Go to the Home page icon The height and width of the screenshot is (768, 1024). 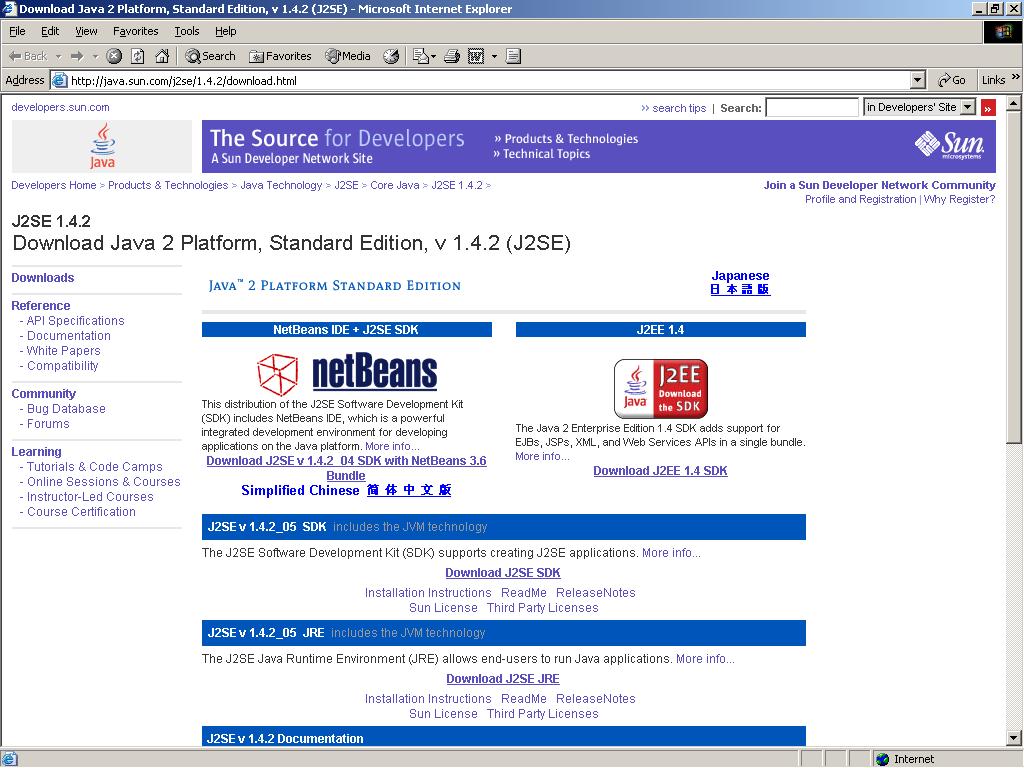coord(162,56)
